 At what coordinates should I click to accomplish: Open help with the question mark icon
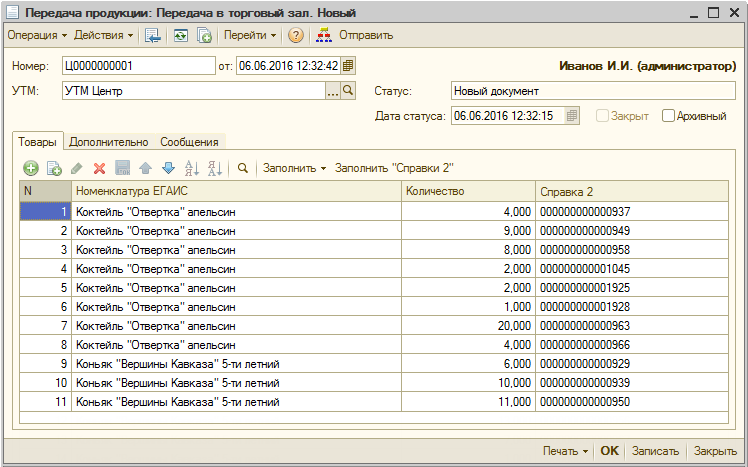click(296, 35)
